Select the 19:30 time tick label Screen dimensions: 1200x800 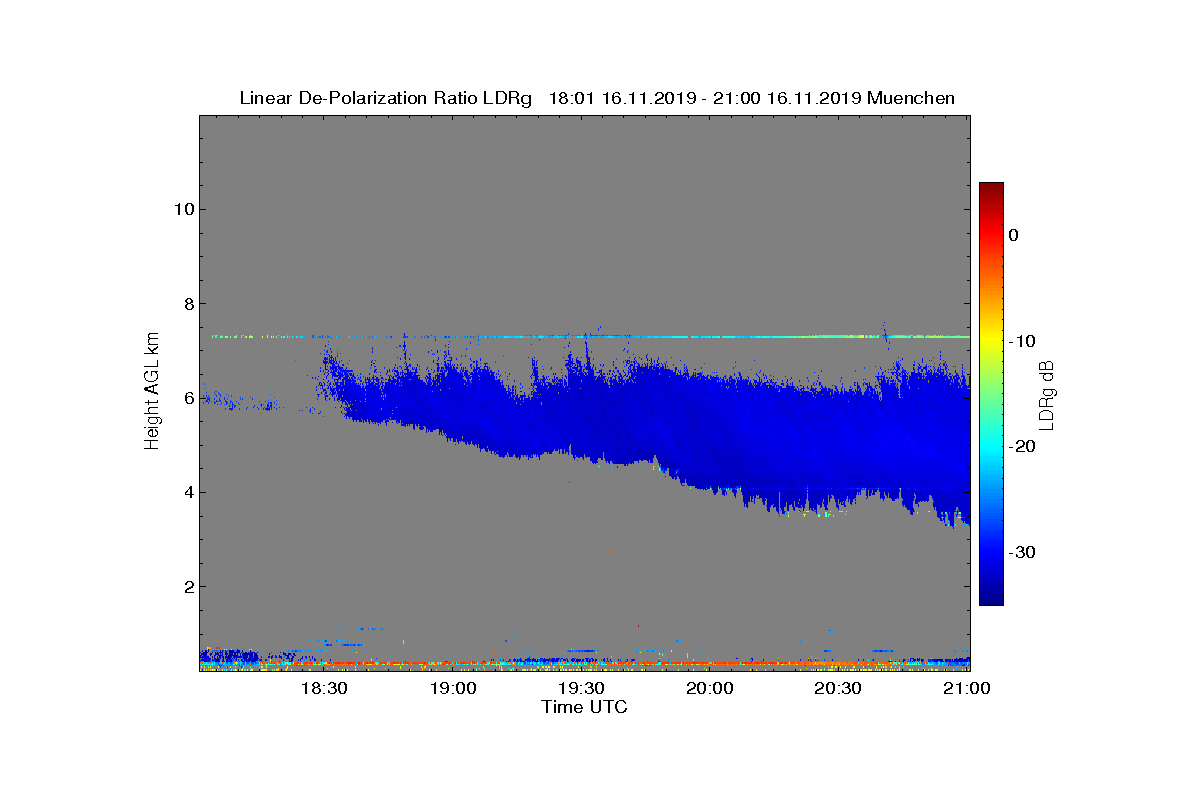[x=582, y=689]
